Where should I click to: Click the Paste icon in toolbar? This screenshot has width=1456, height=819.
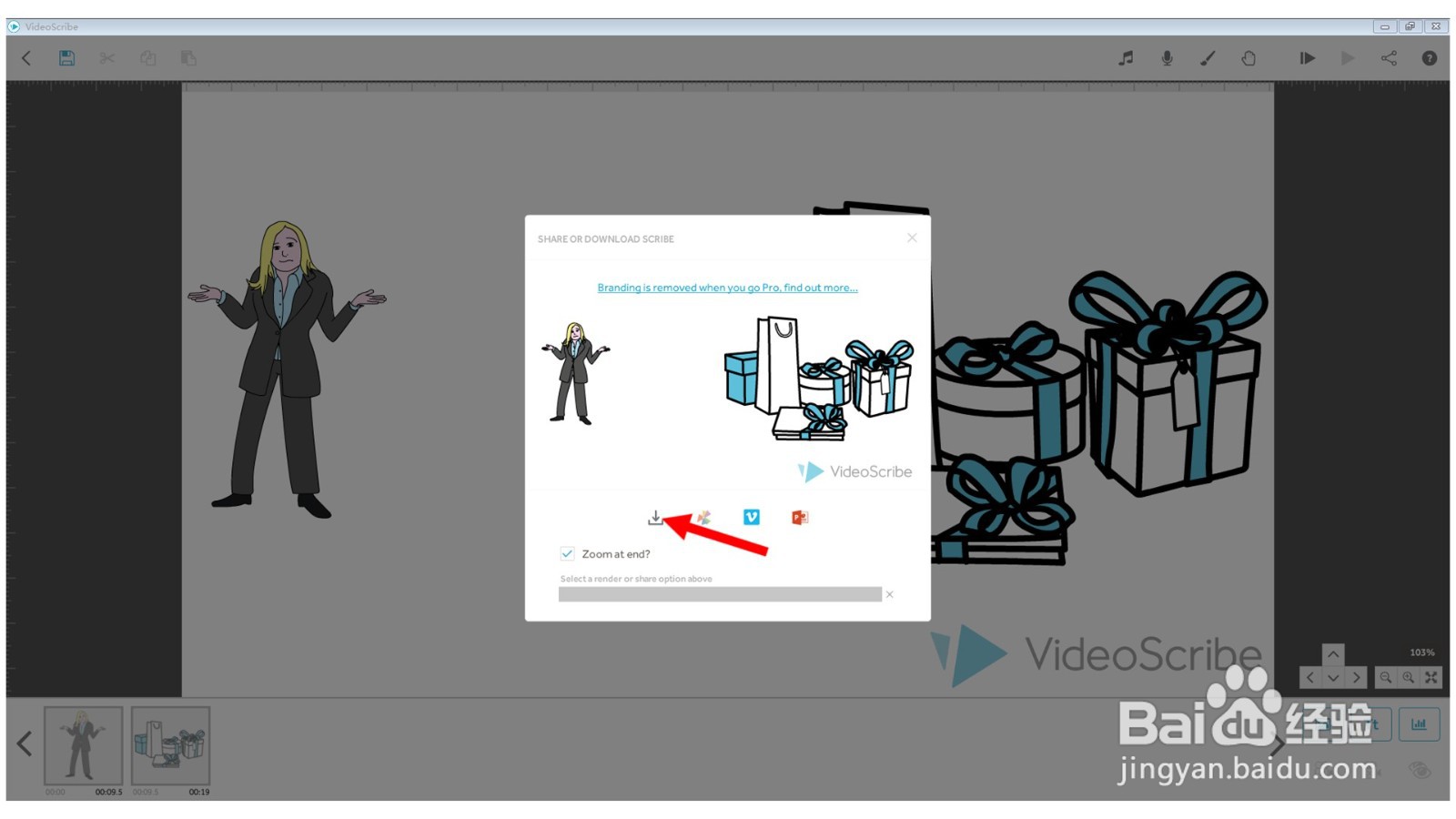[x=188, y=58]
